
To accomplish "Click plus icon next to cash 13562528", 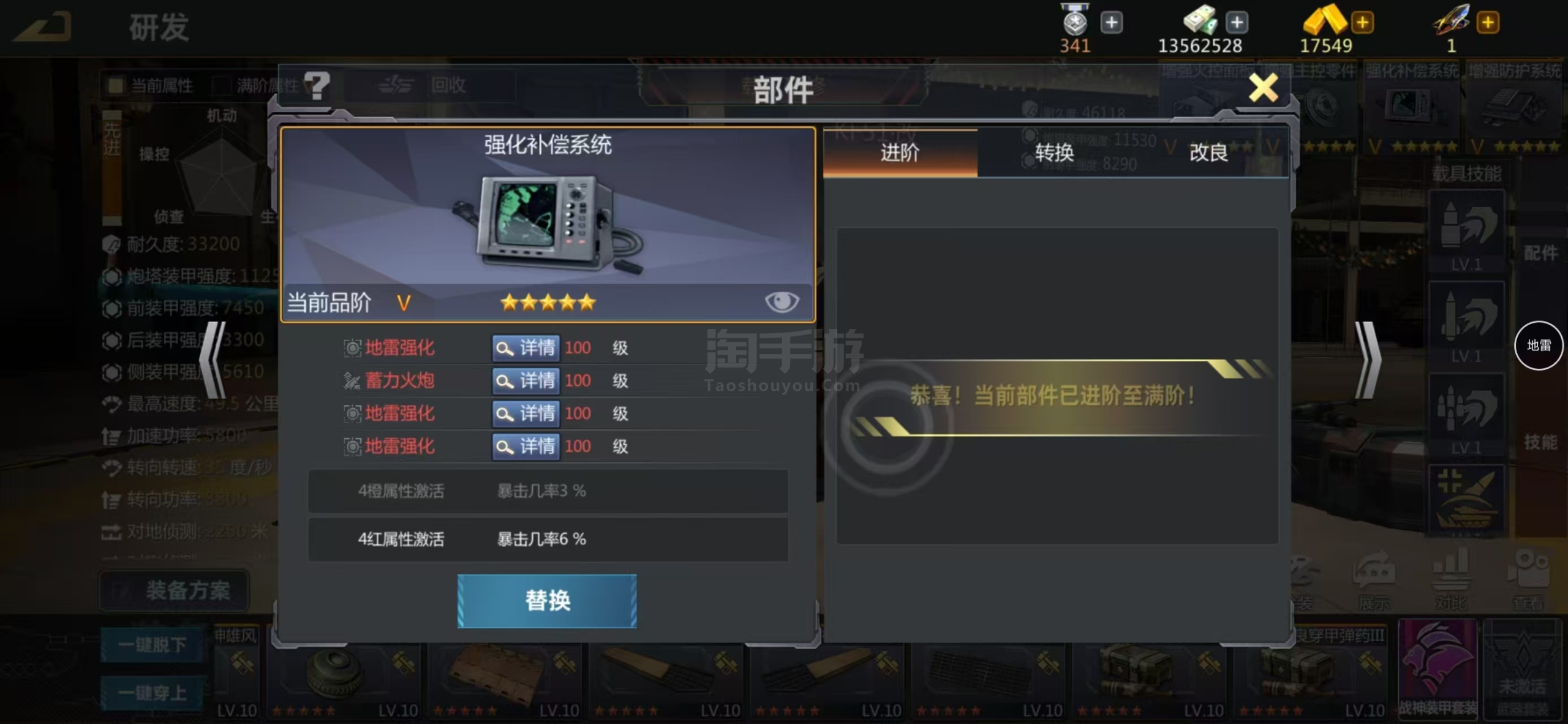I will click(1237, 23).
